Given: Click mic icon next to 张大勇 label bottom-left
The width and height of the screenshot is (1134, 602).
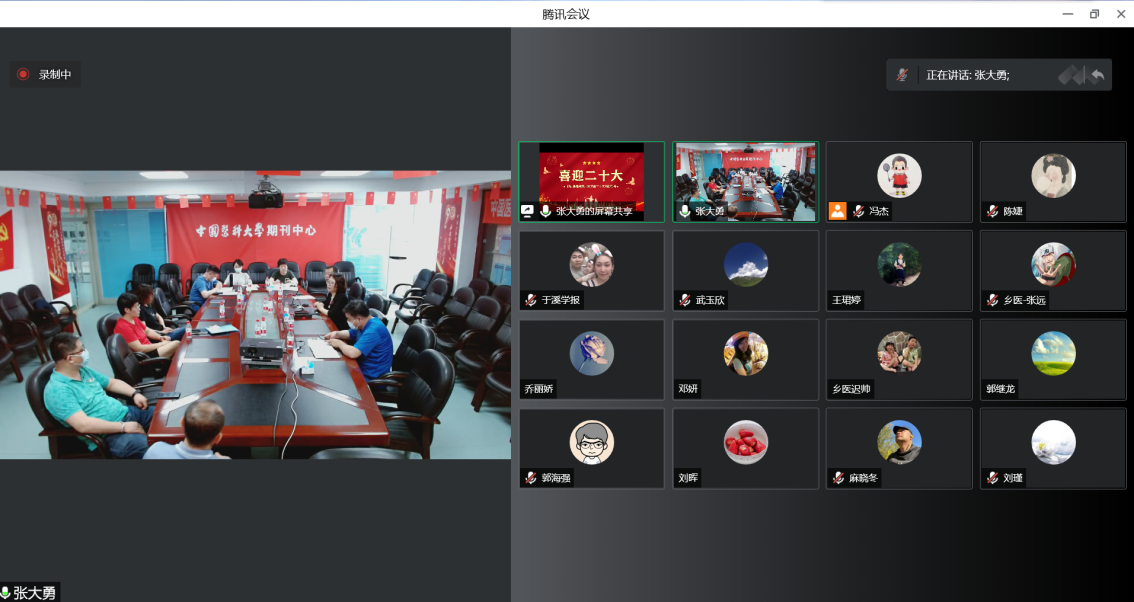Looking at the screenshot, I should (x=5, y=593).
